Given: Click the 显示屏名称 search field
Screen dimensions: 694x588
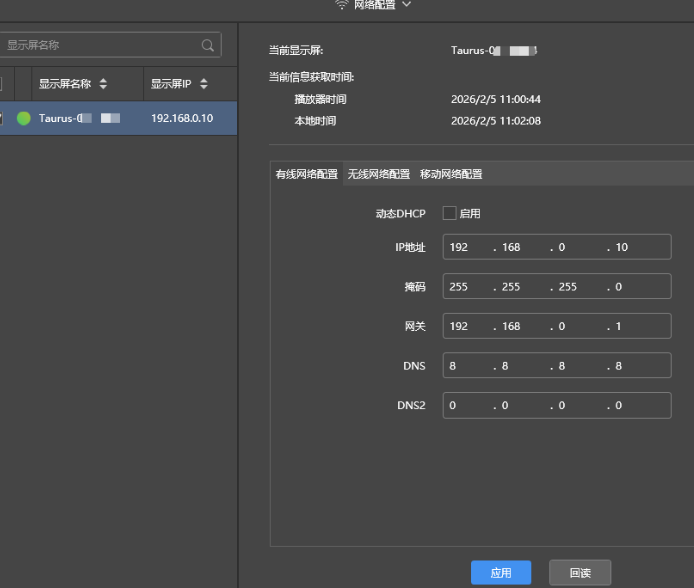Looking at the screenshot, I should pos(100,45).
